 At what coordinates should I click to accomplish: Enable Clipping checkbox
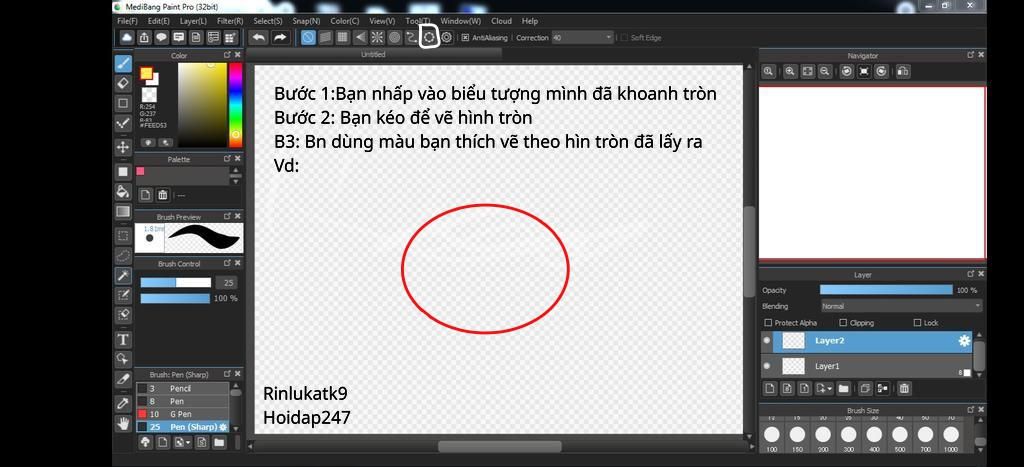[843, 323]
